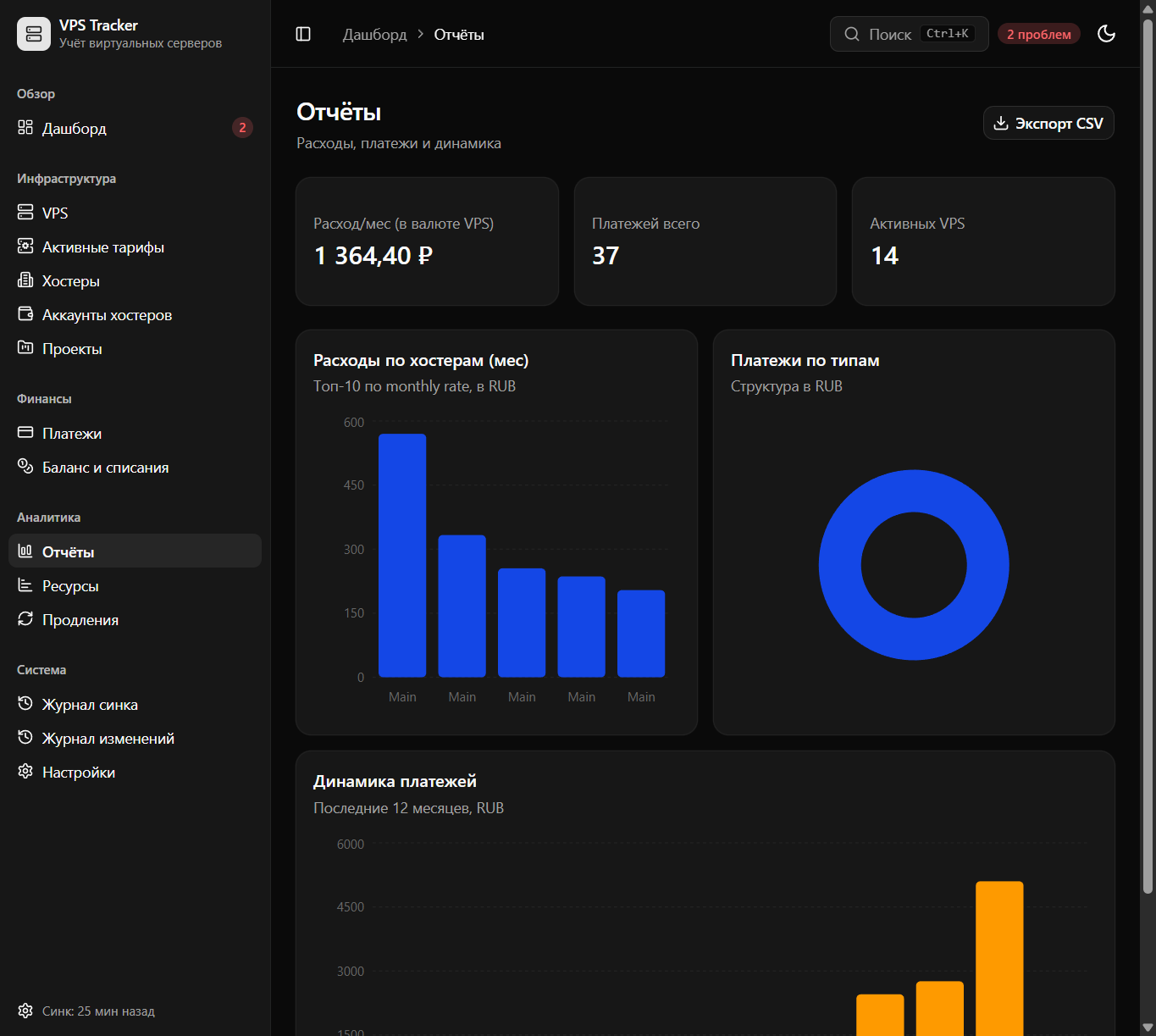Click the Ctrl+K shortcut hint

(x=948, y=34)
